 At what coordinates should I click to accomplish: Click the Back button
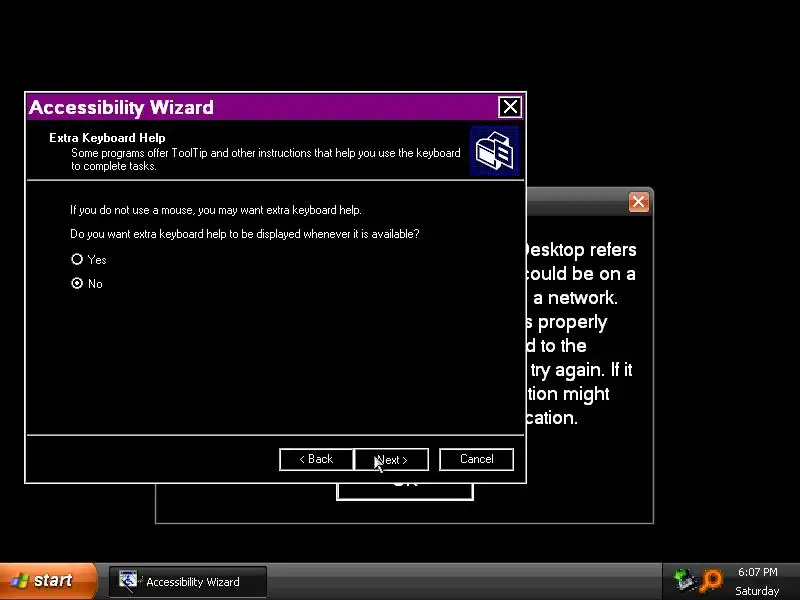pos(316,459)
